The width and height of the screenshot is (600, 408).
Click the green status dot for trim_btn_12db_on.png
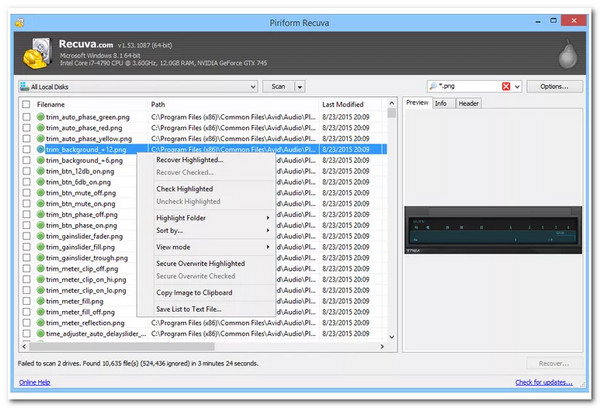(41, 171)
